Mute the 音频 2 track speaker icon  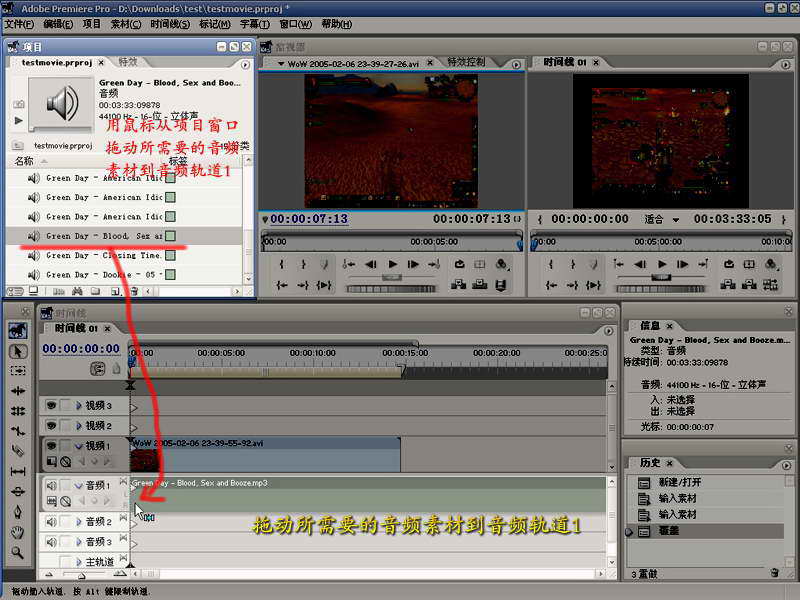pyautogui.click(x=51, y=521)
